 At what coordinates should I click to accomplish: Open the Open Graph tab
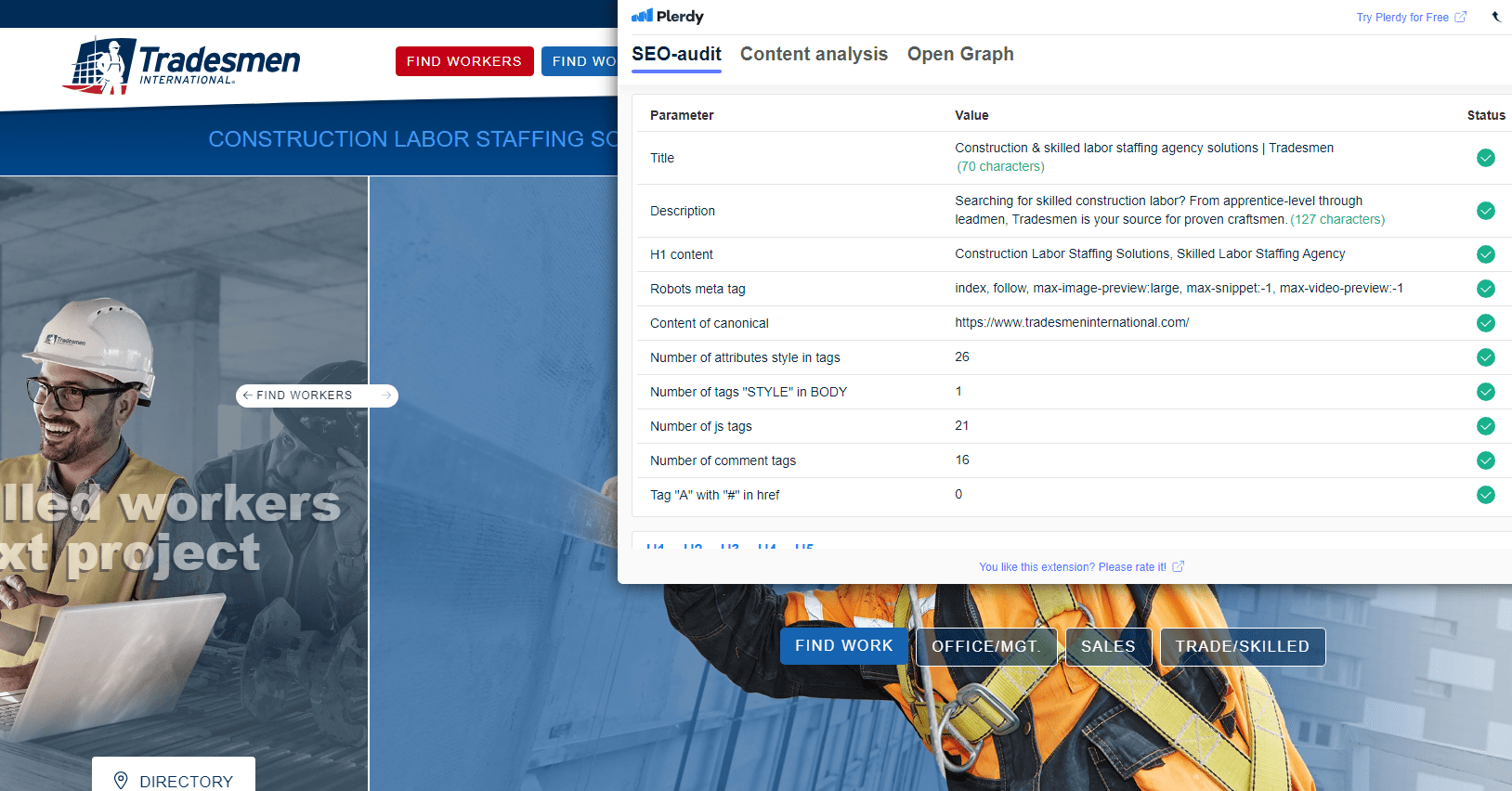coord(960,54)
